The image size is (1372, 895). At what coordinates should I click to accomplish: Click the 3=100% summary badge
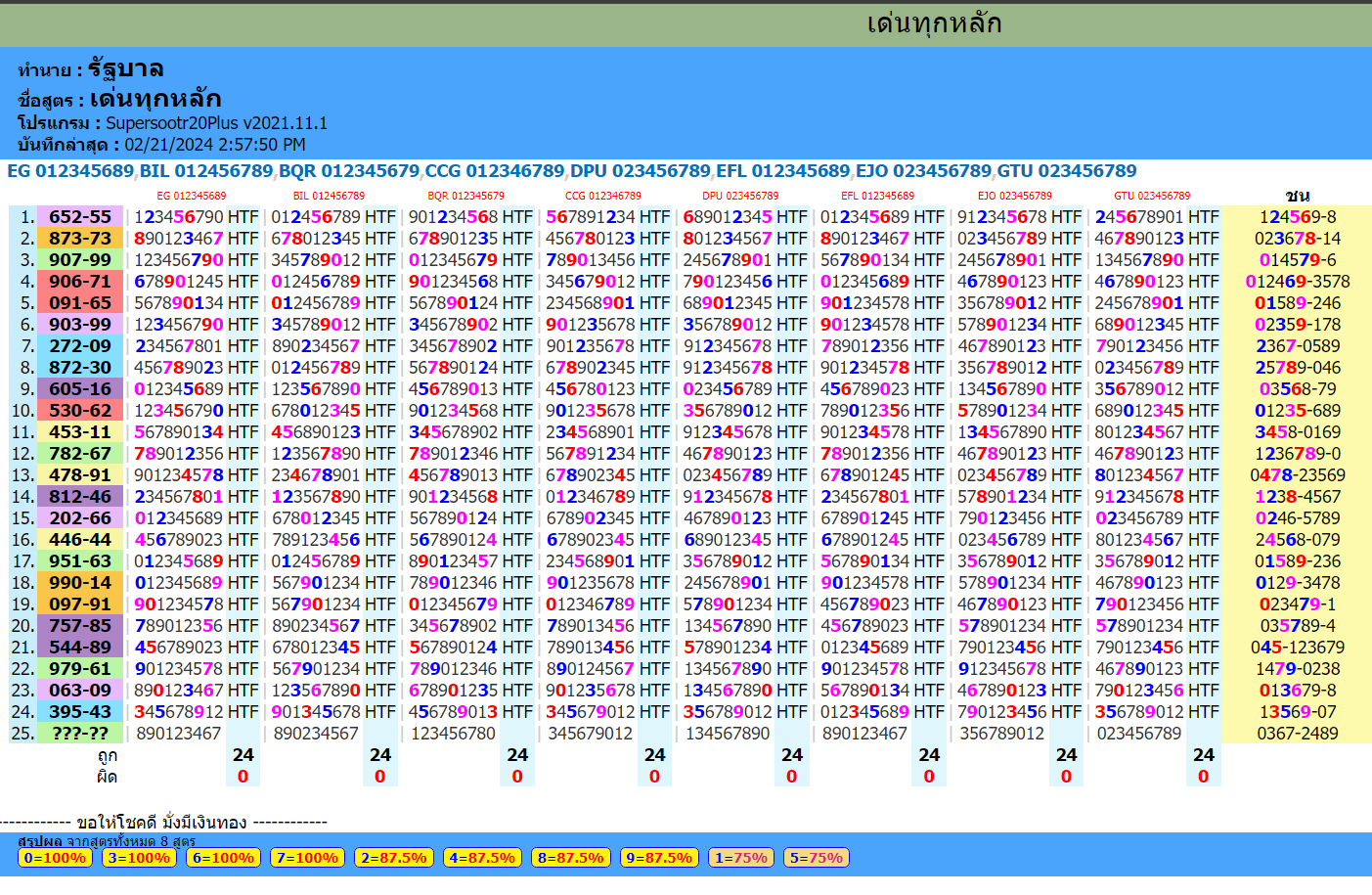[139, 858]
